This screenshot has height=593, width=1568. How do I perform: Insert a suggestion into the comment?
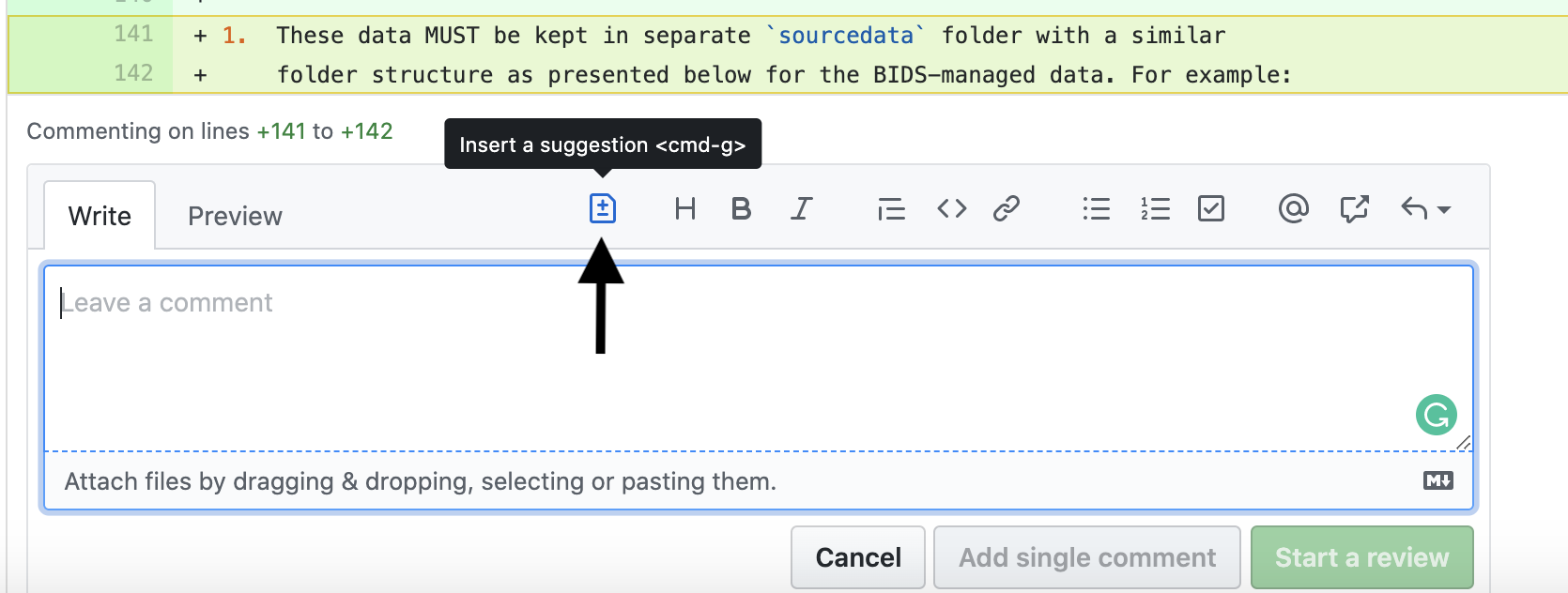603,208
